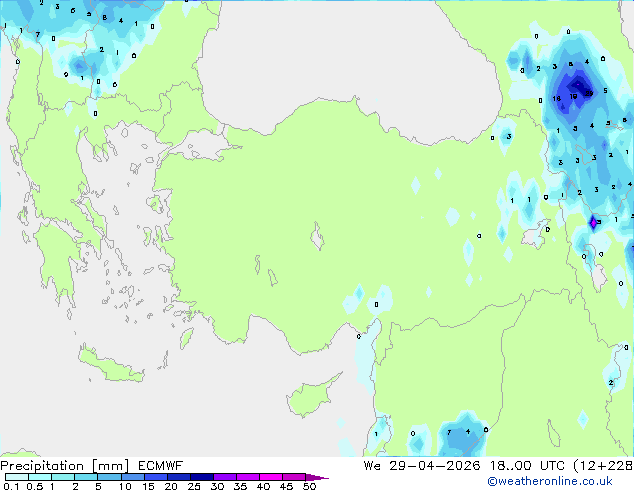Click the "ECMWF" model label

pos(161,466)
